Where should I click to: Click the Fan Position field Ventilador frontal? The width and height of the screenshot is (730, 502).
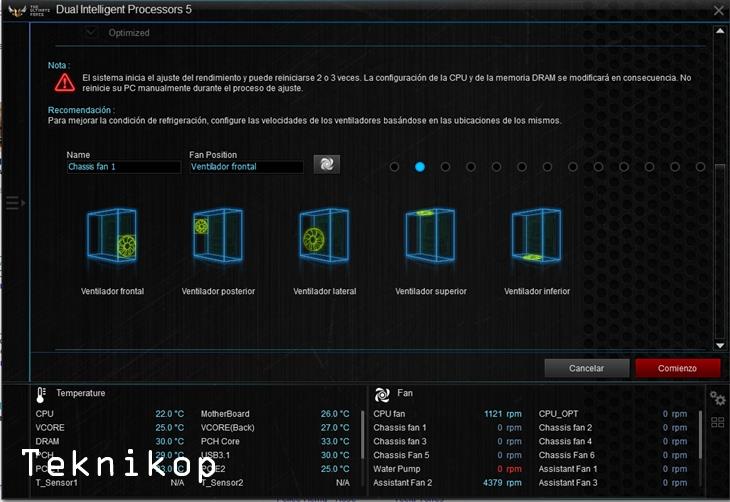click(245, 167)
